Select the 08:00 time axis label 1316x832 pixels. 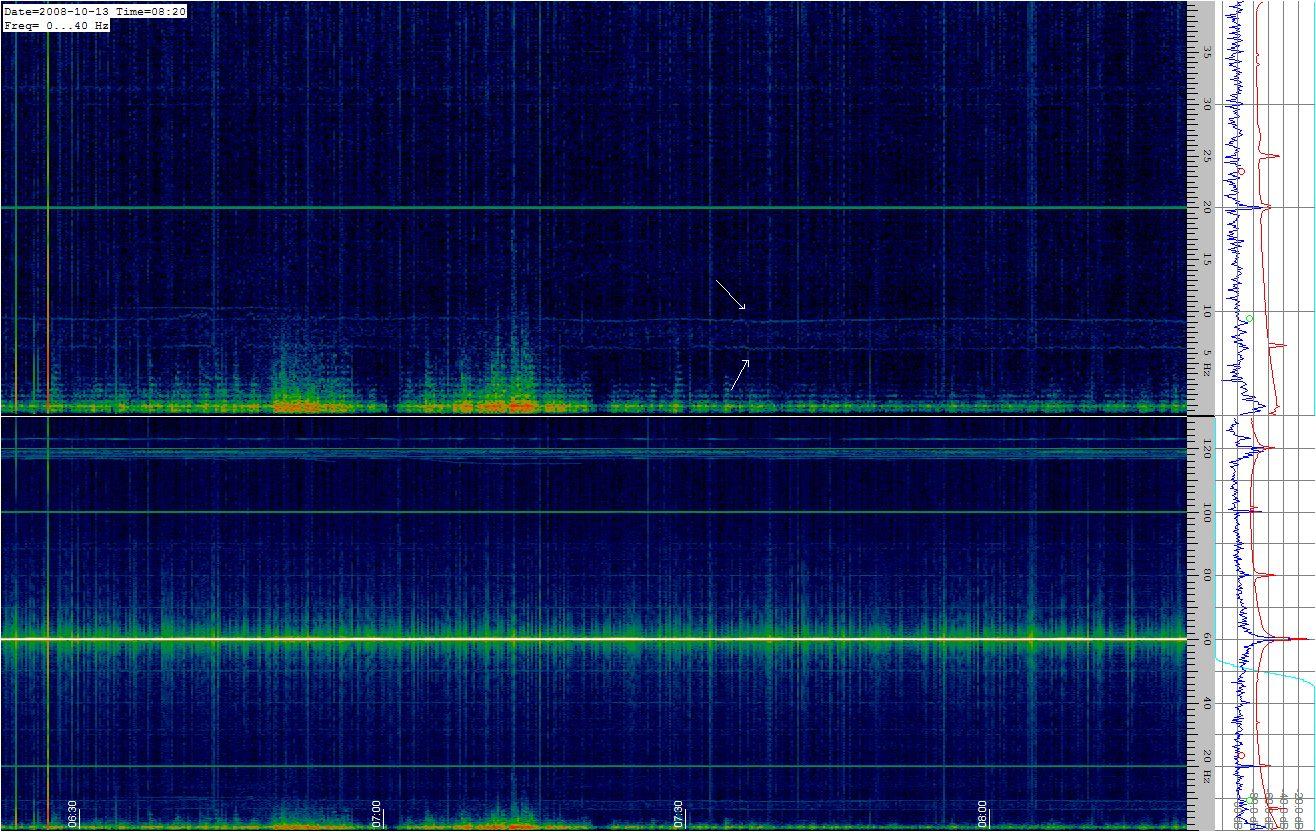click(x=982, y=813)
